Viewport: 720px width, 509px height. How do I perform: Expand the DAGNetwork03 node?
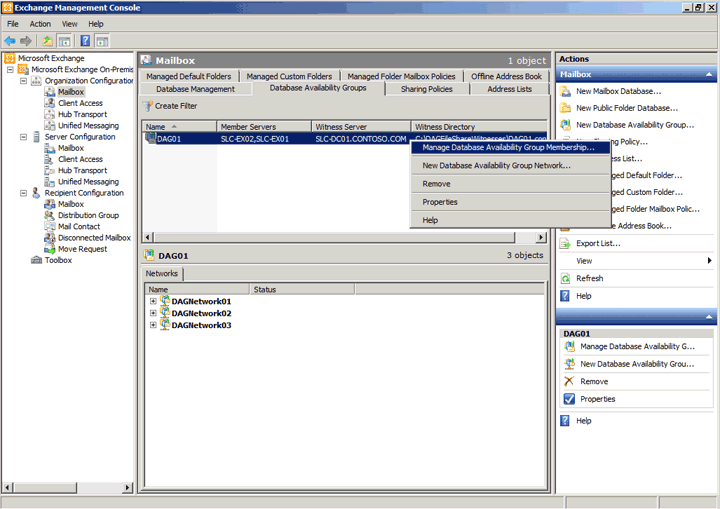[153, 325]
